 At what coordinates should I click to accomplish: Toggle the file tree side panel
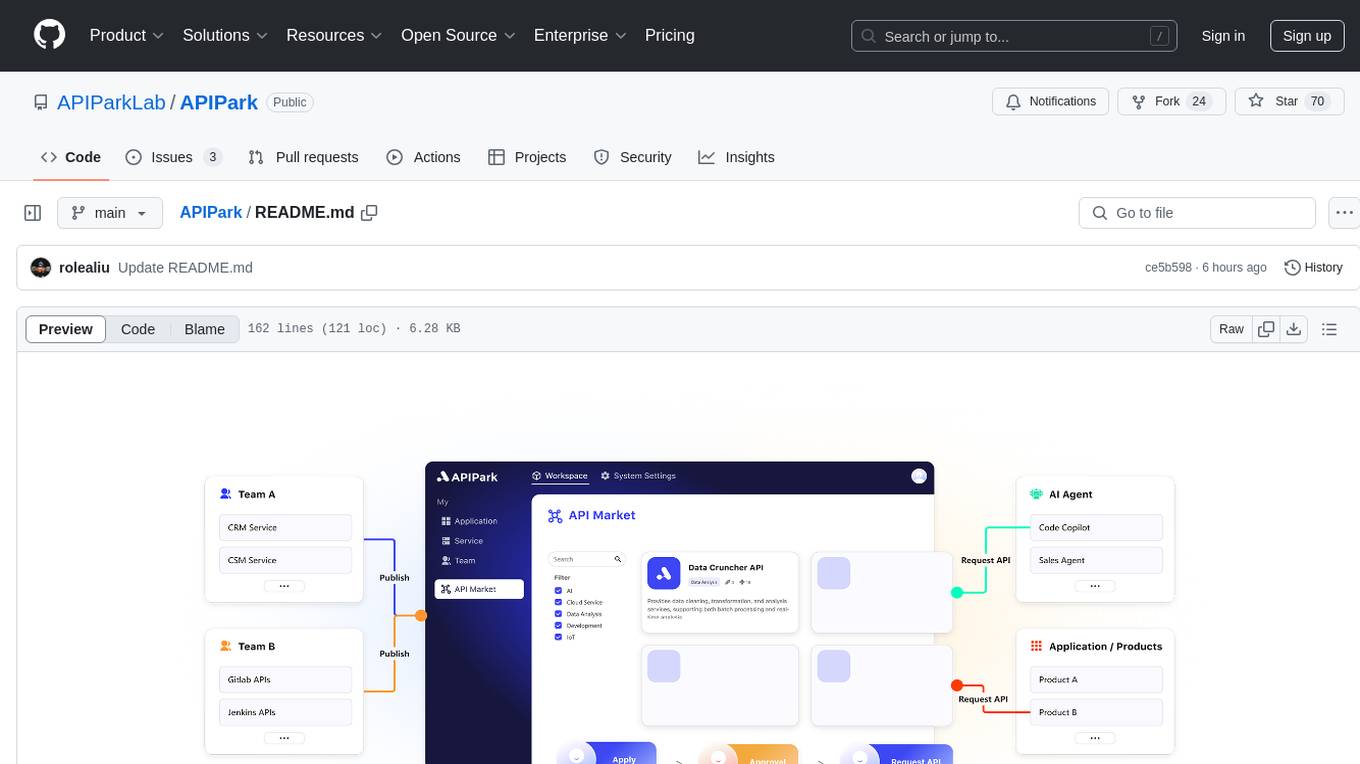click(33, 213)
